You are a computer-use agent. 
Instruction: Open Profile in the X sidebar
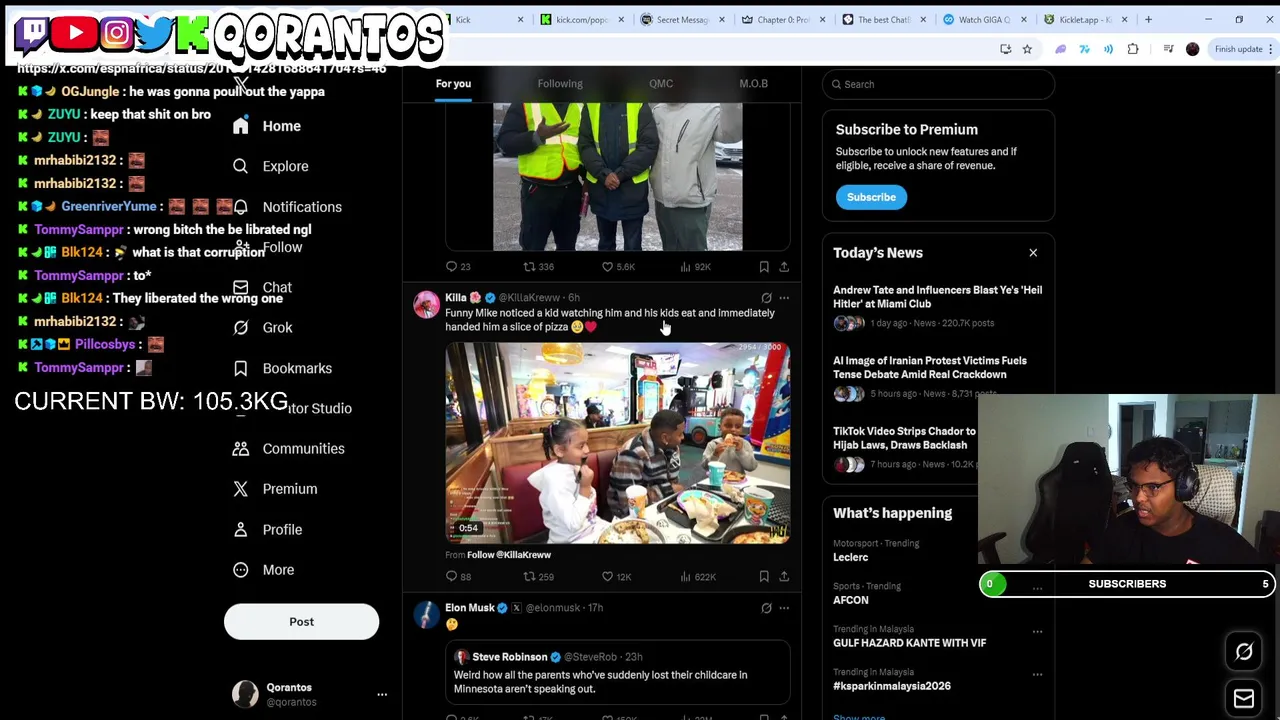coord(267,530)
